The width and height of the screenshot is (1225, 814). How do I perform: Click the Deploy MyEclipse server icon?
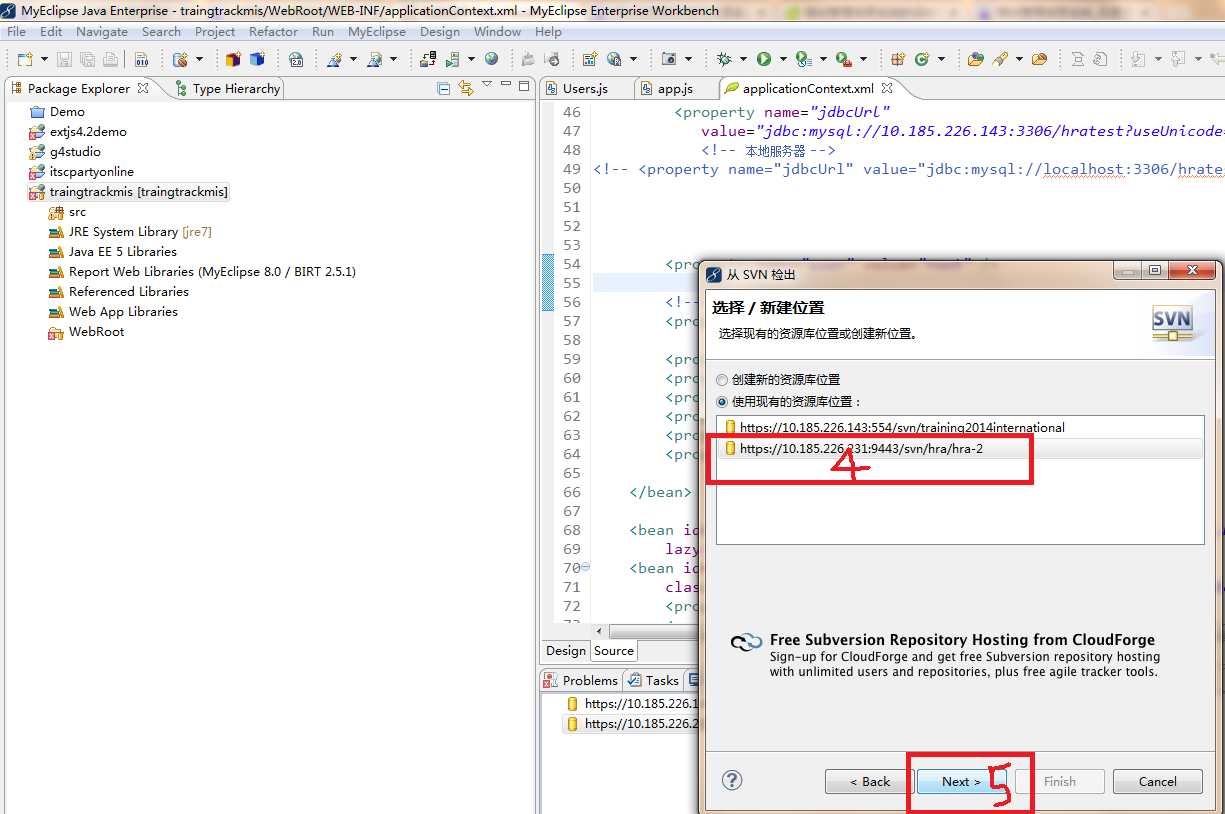(x=428, y=59)
